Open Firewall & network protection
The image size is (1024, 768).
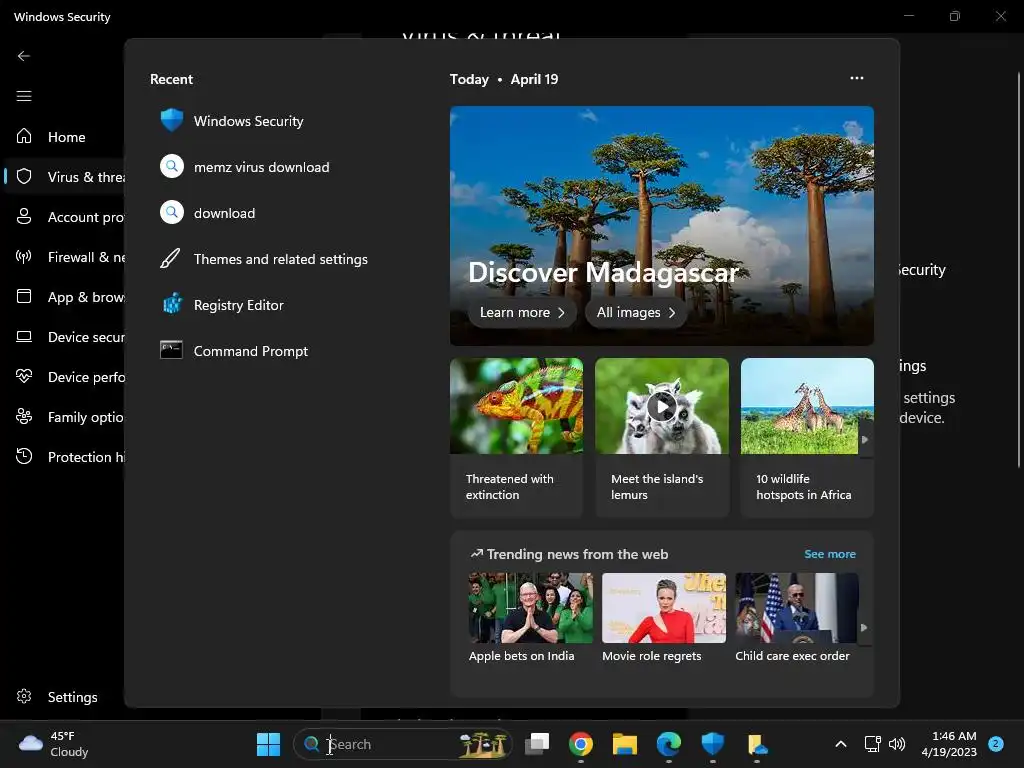[x=65, y=257]
